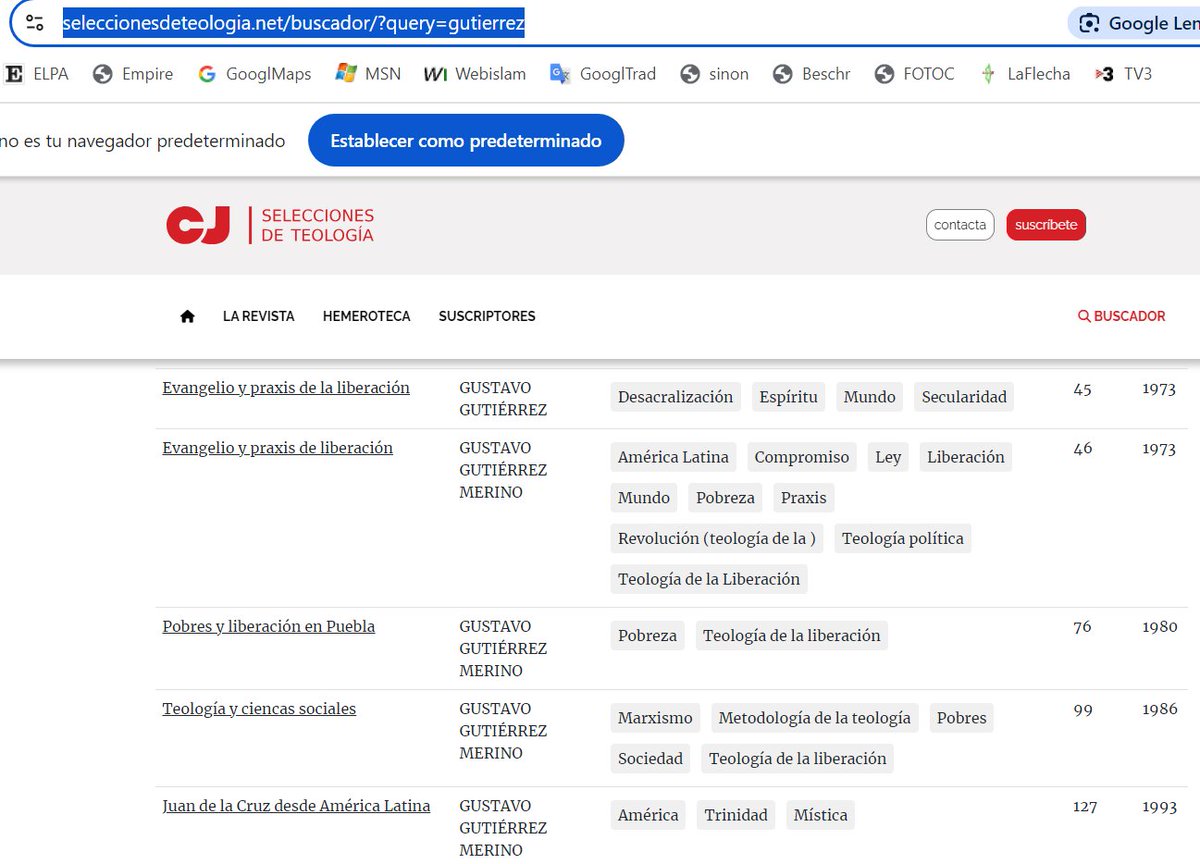This screenshot has width=1200, height=864.
Task: Select the Secularidad tag
Action: coord(964,397)
